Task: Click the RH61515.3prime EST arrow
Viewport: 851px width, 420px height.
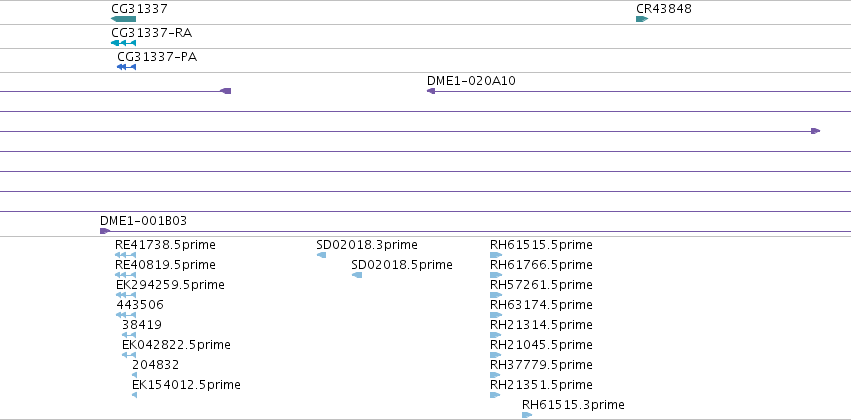Action: 527,415
